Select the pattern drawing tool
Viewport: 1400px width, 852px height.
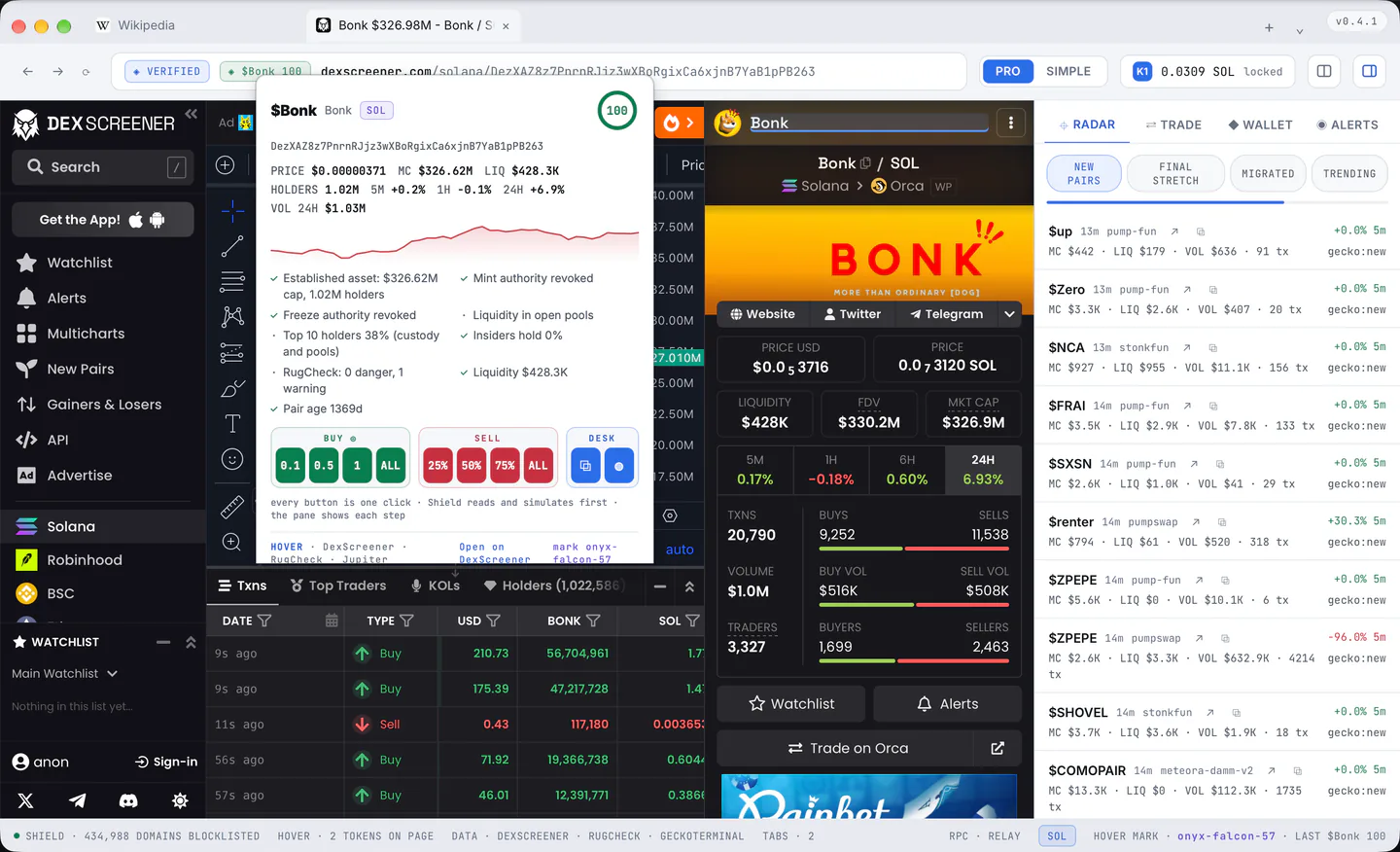pos(232,316)
